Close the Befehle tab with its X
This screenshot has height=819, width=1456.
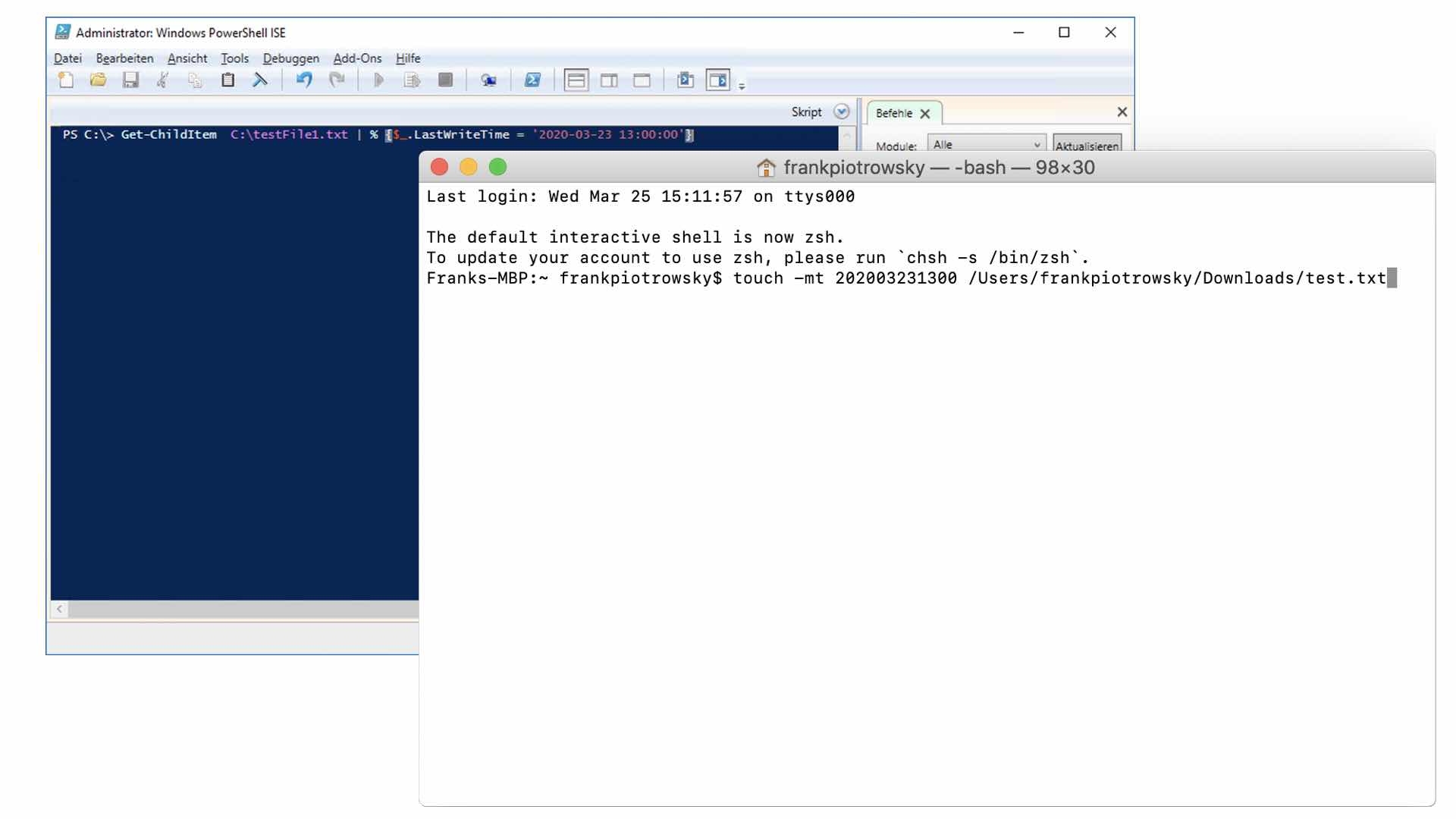click(924, 114)
